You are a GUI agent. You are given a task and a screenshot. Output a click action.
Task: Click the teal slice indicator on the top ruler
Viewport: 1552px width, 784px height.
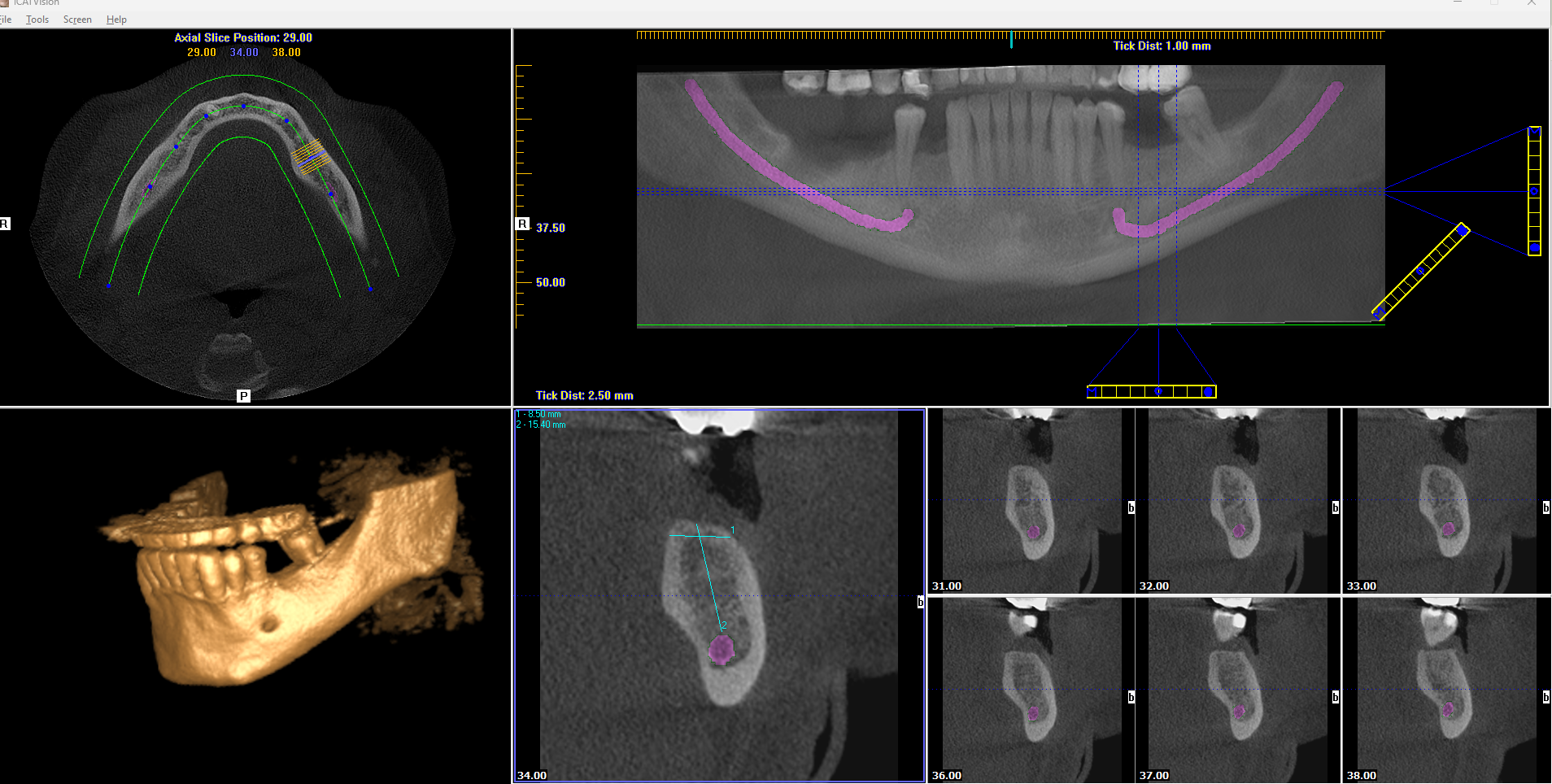click(1011, 37)
